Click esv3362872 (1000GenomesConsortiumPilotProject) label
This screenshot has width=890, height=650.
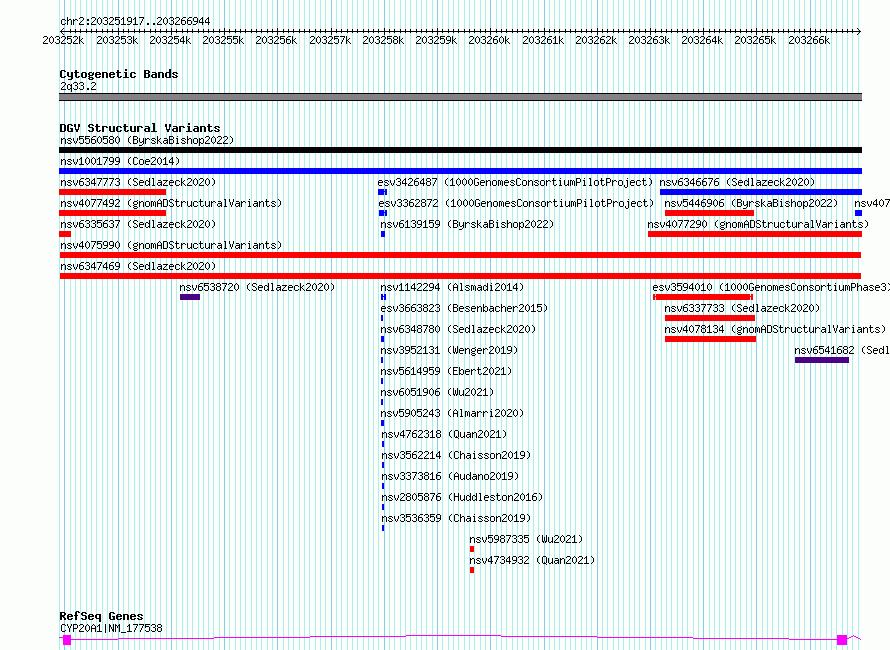tap(516, 203)
